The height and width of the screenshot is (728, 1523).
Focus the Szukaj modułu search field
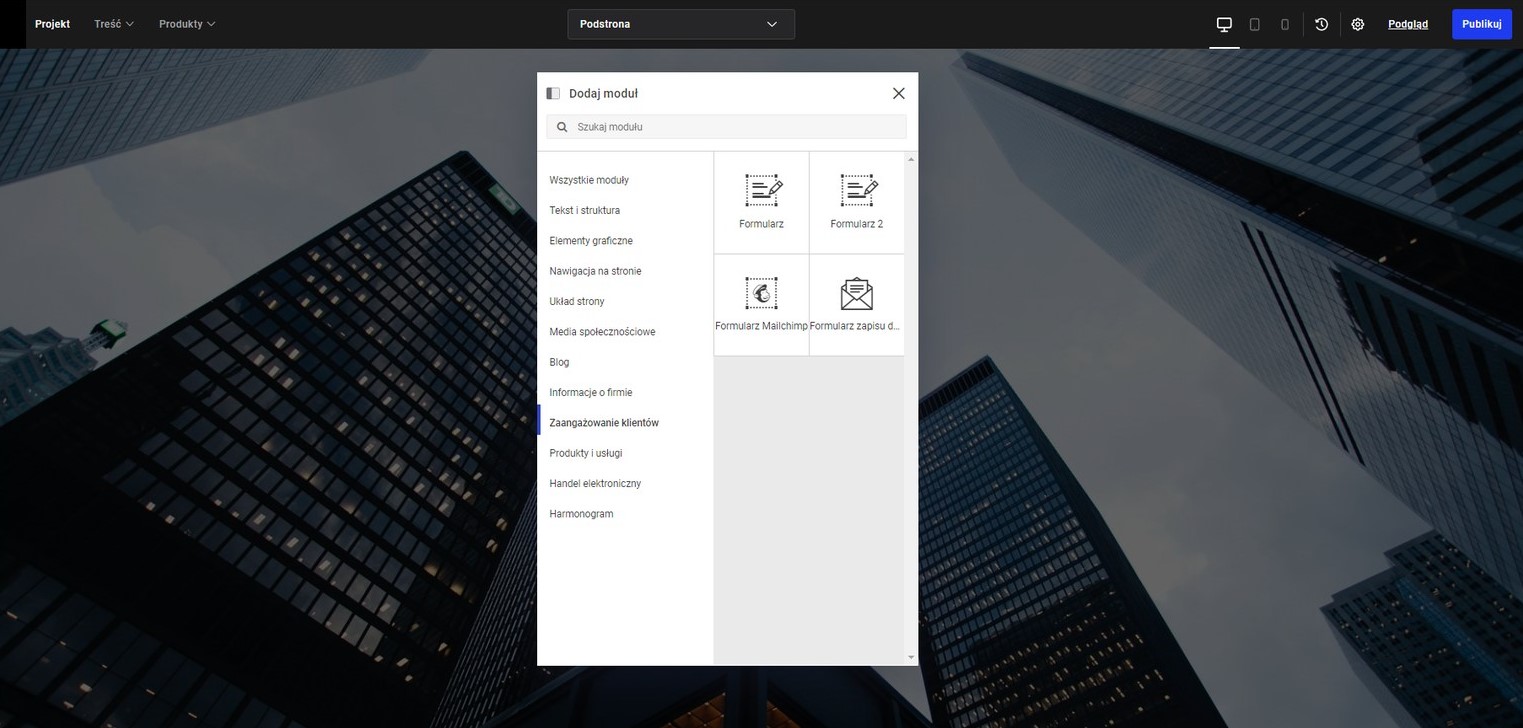[x=726, y=127]
